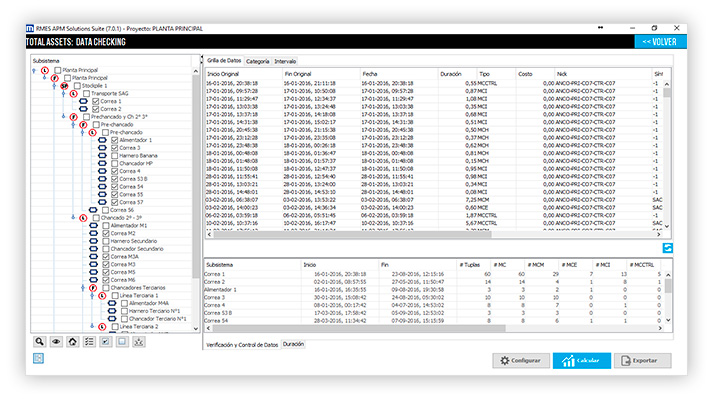This screenshot has height=399, width=716.
Task: Check the Stockpile 1 checkbox
Action: point(77,86)
